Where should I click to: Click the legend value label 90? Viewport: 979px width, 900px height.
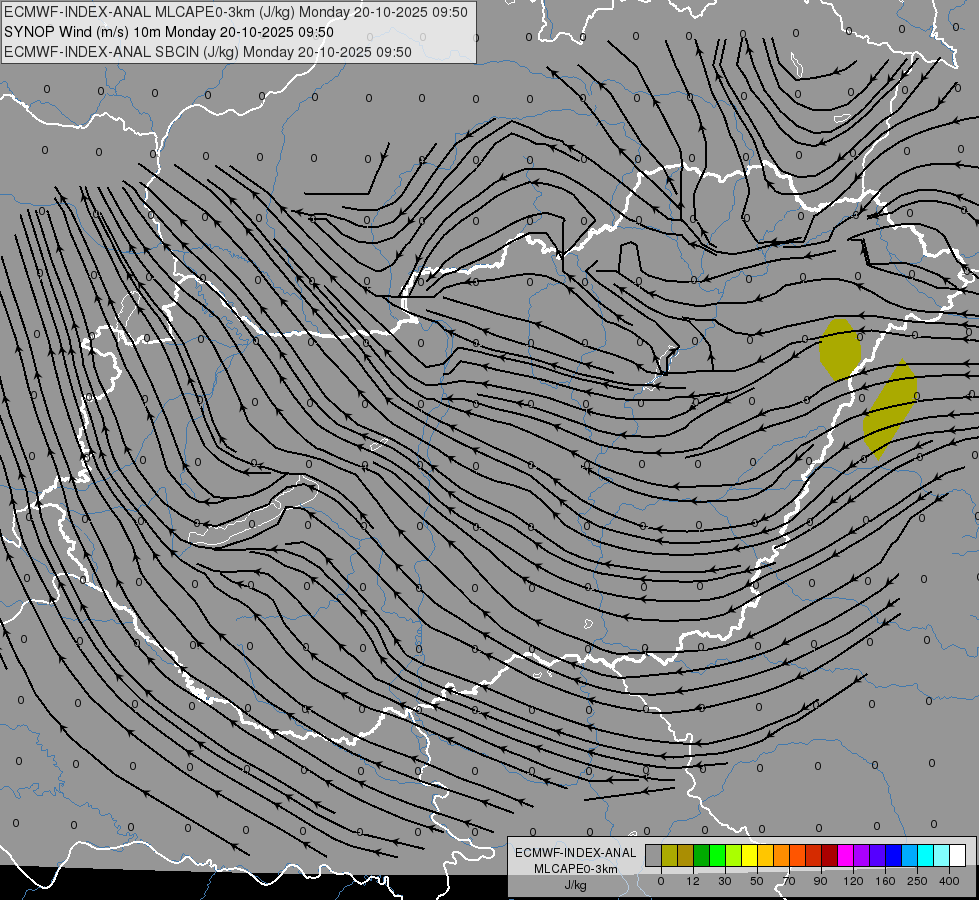820,881
